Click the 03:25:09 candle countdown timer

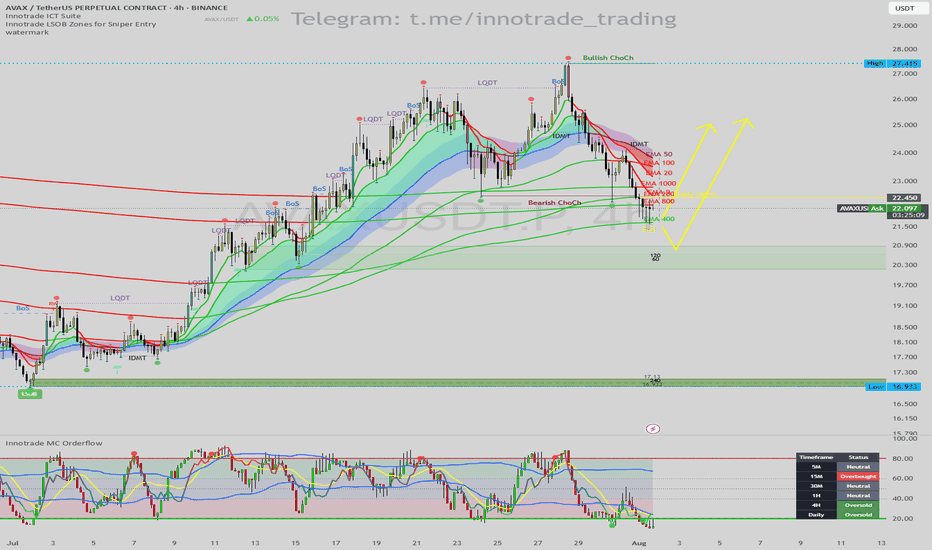(x=906, y=215)
